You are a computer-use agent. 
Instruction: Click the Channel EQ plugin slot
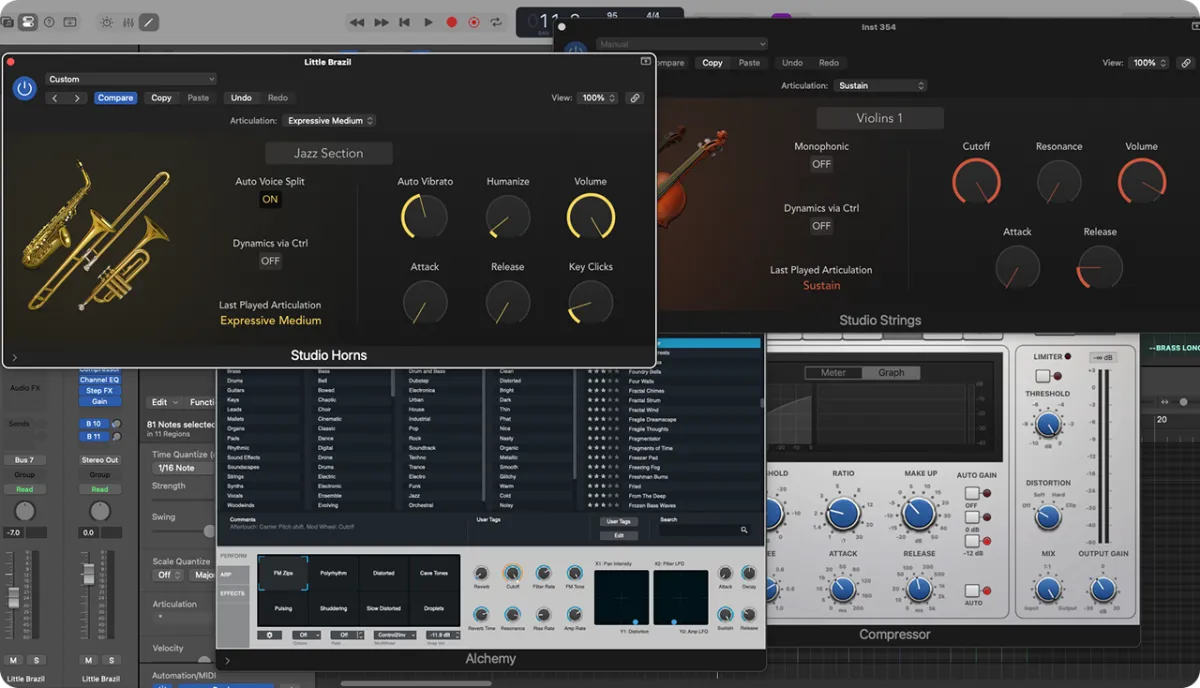click(99, 380)
